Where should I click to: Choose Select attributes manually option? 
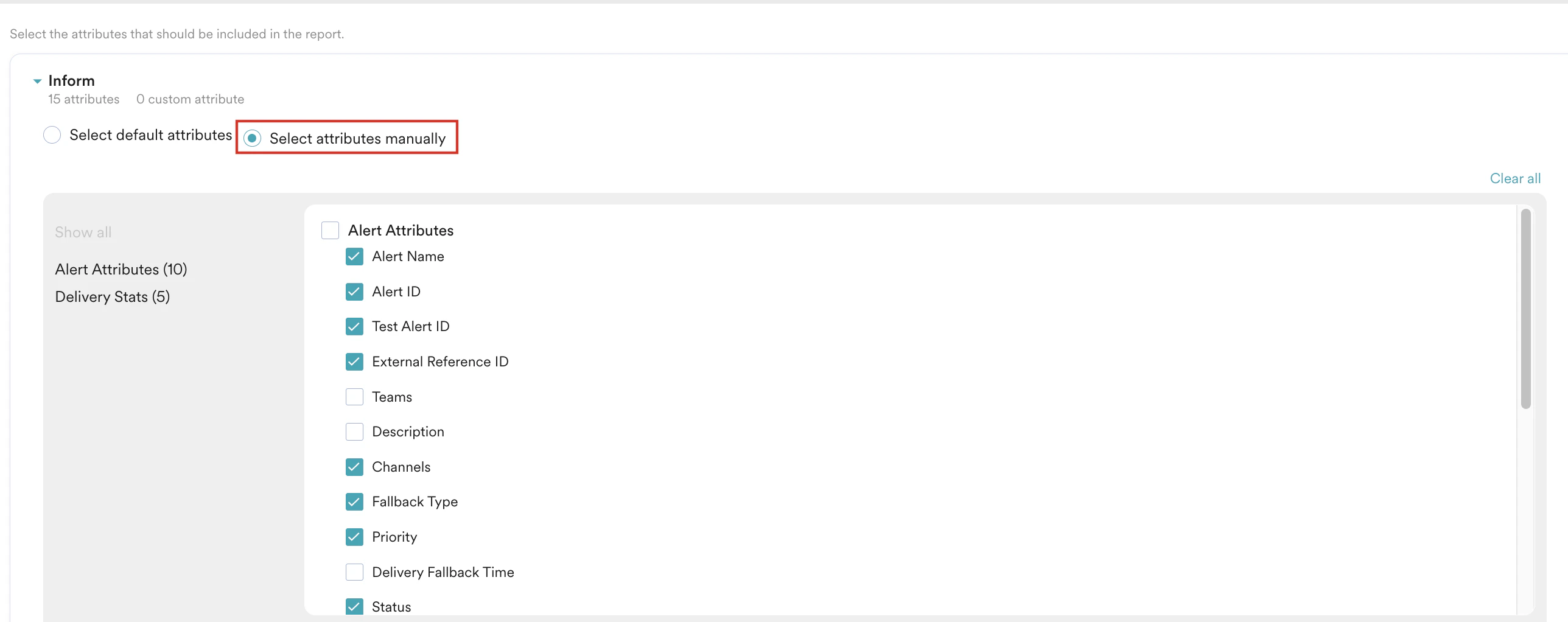coord(253,138)
